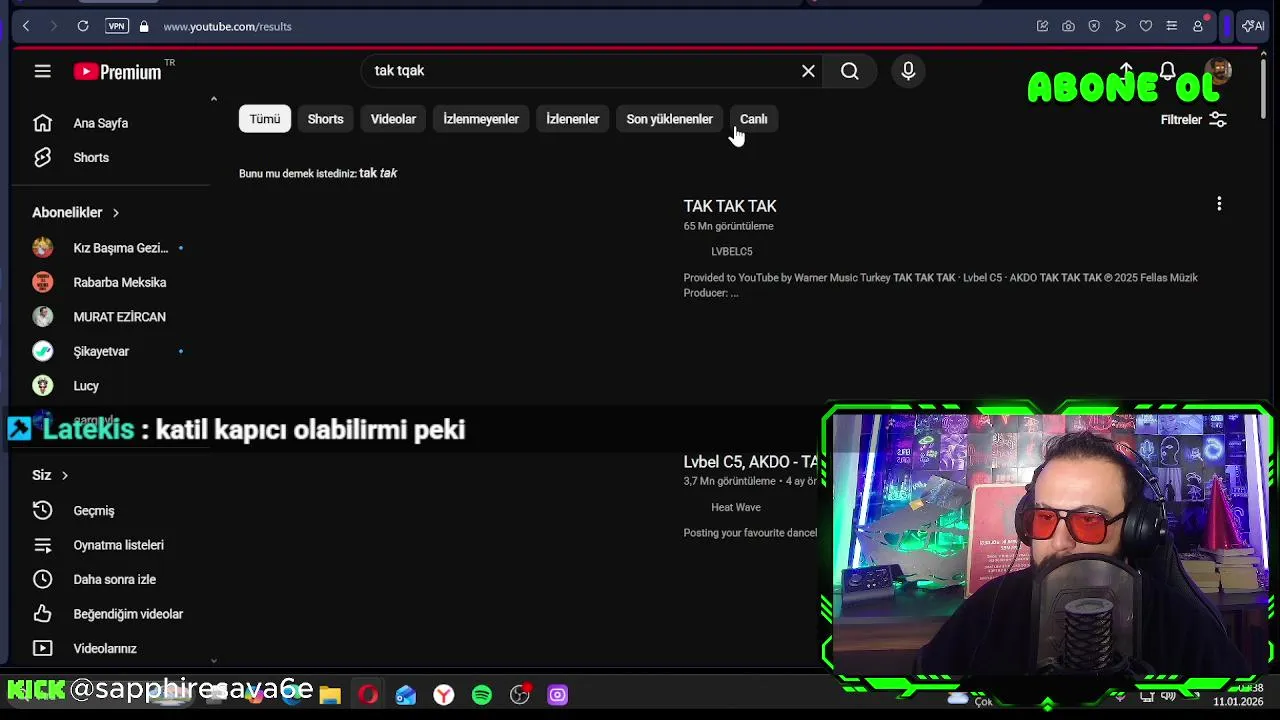The width and height of the screenshot is (1280, 720).
Task: Open Outlook mail in the taskbar
Action: (x=406, y=694)
